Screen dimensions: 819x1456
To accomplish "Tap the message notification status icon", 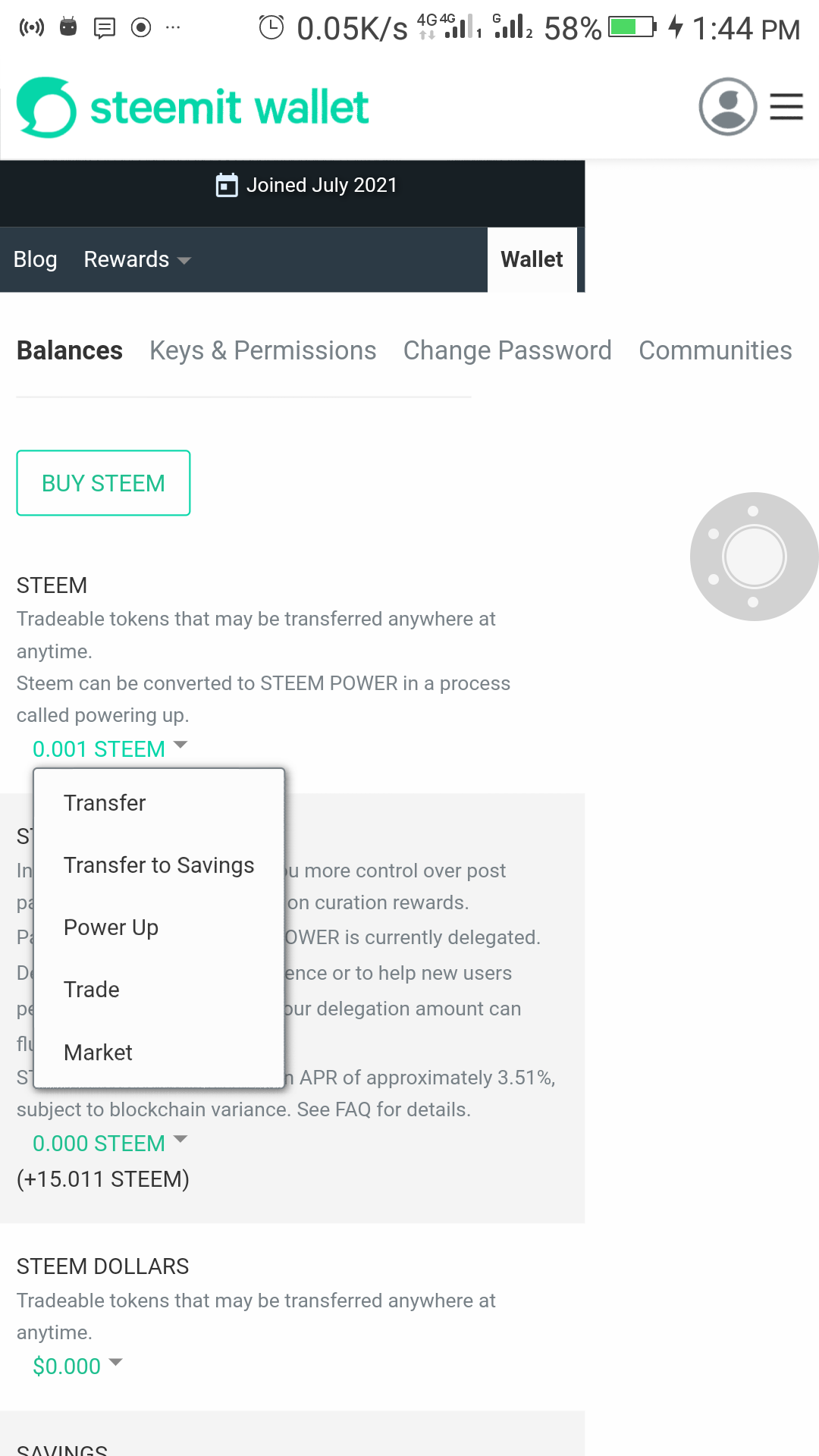I will [x=104, y=28].
